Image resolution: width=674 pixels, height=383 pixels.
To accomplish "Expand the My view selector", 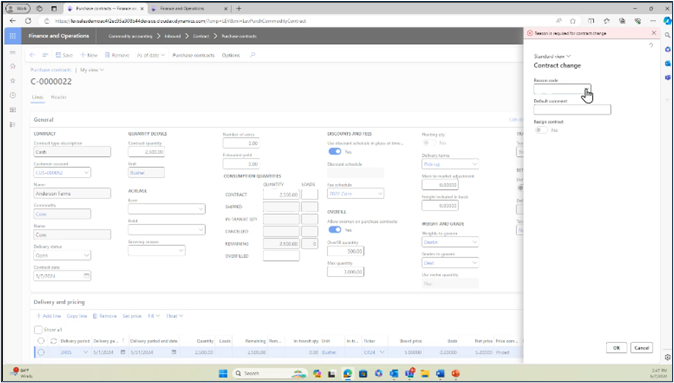I will (92, 70).
